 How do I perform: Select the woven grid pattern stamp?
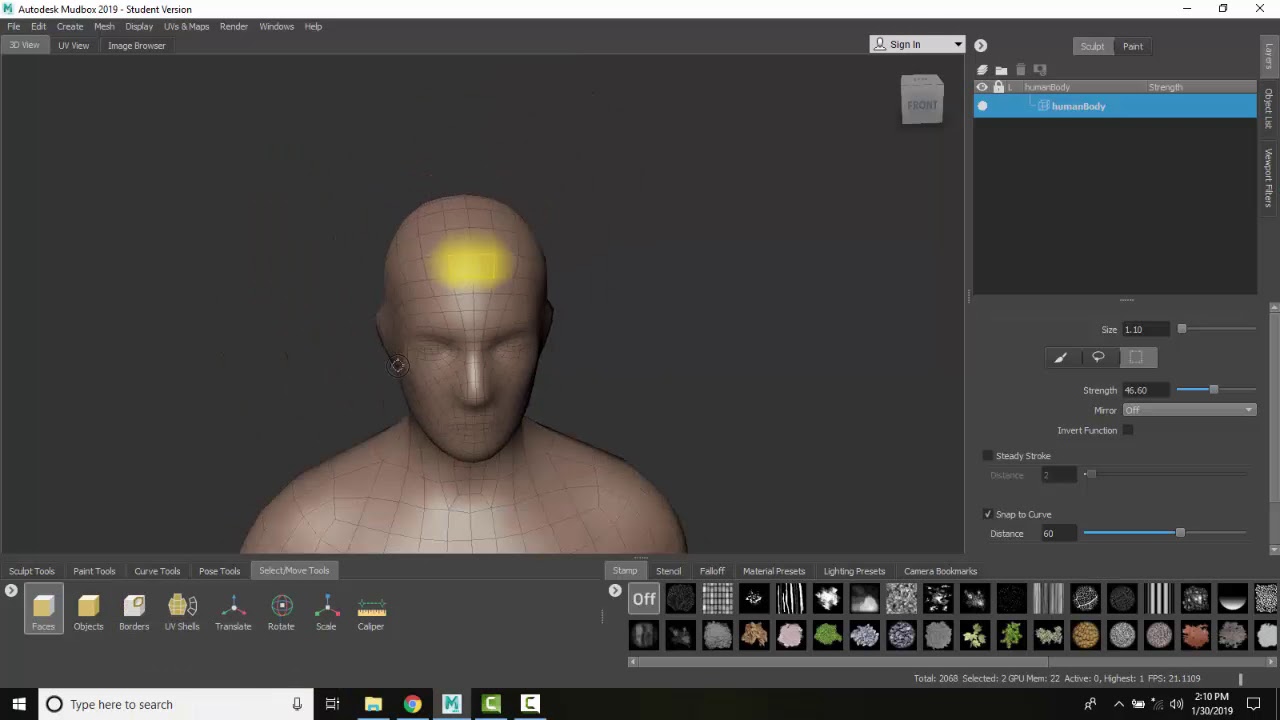point(717,599)
